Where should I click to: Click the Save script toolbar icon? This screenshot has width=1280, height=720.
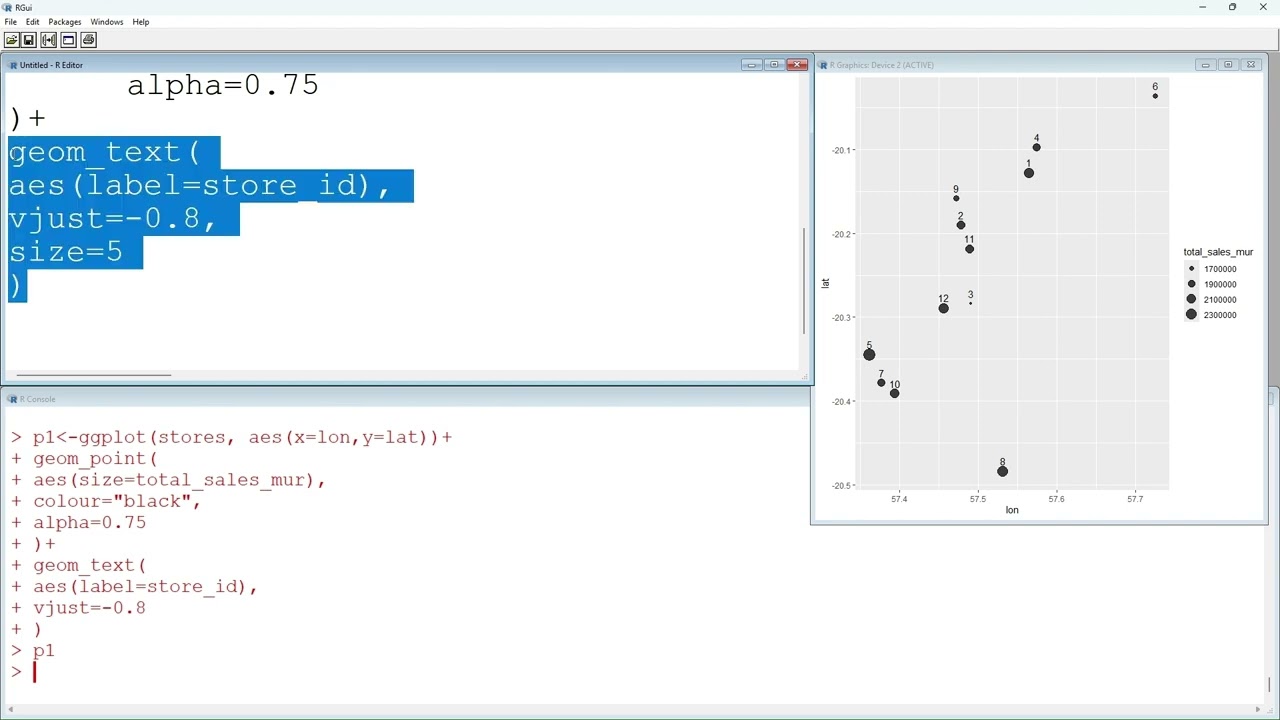pyautogui.click(x=29, y=40)
